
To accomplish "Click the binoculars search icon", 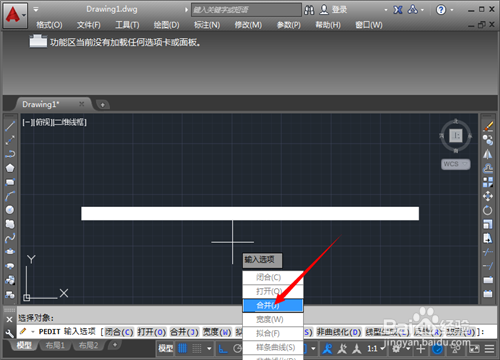I will pyautogui.click(x=309, y=10).
